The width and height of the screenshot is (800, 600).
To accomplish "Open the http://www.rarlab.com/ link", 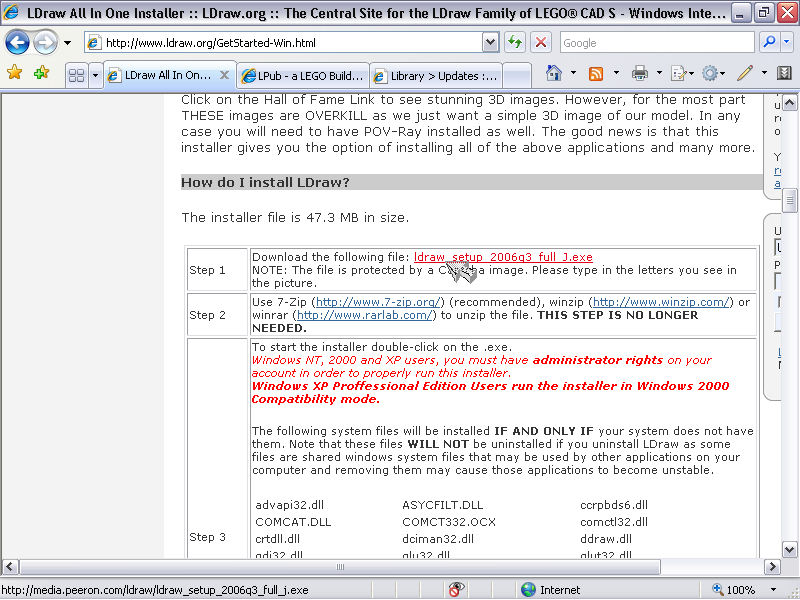I will coord(365,315).
